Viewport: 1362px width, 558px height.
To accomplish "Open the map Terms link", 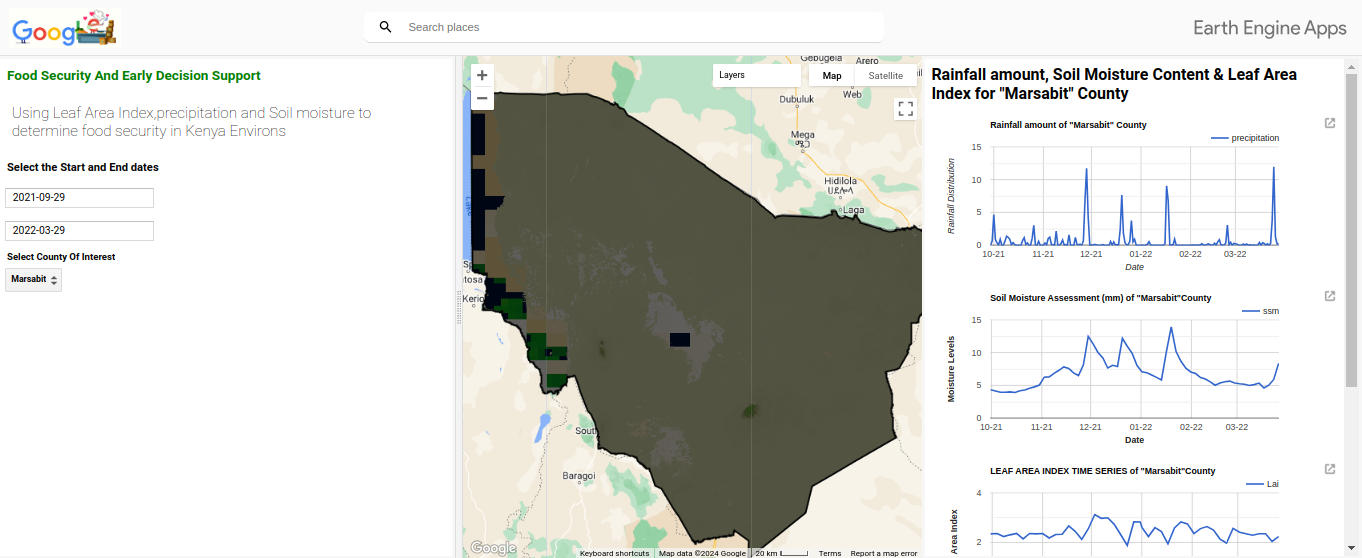I will 830,553.
